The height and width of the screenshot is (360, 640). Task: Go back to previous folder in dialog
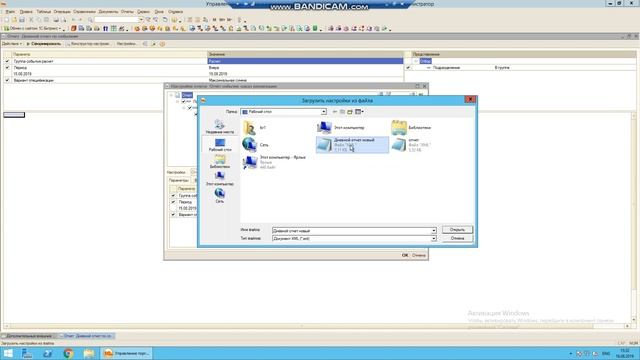[x=335, y=111]
